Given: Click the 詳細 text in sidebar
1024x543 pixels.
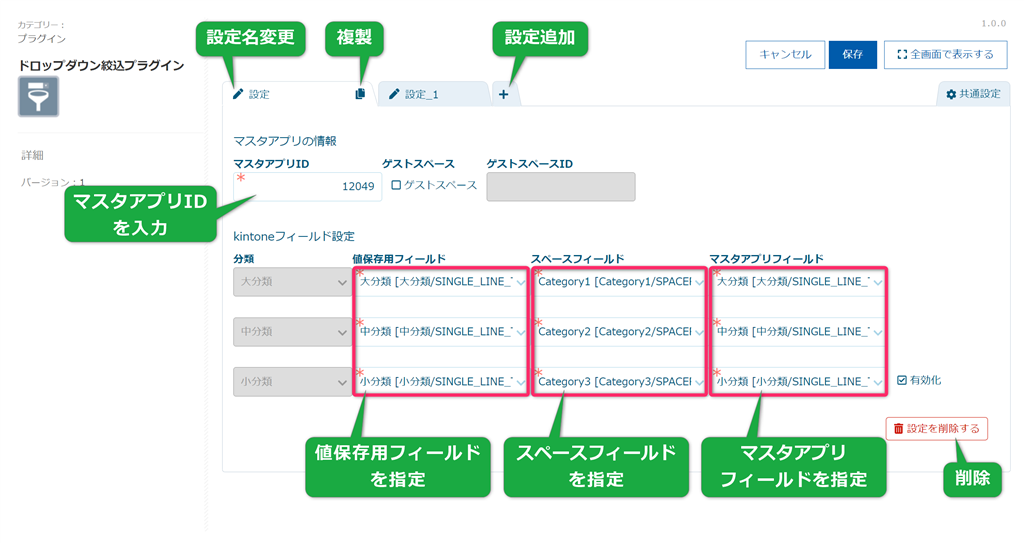Looking at the screenshot, I should tap(32, 156).
